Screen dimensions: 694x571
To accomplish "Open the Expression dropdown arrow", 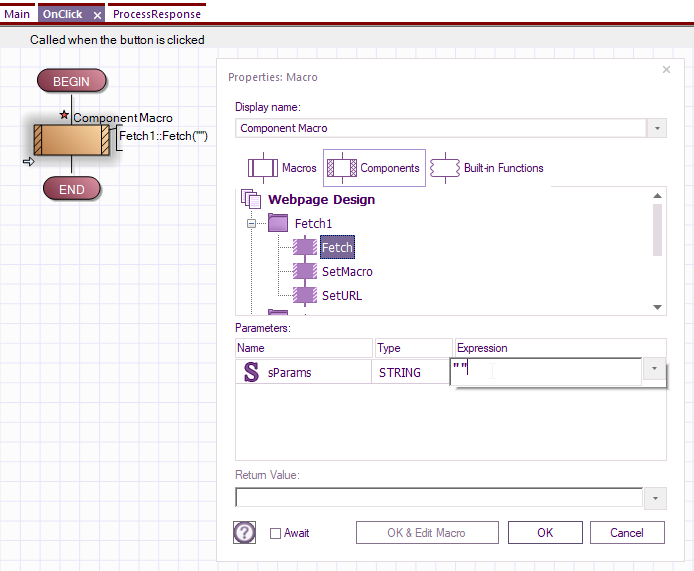I will point(654,368).
